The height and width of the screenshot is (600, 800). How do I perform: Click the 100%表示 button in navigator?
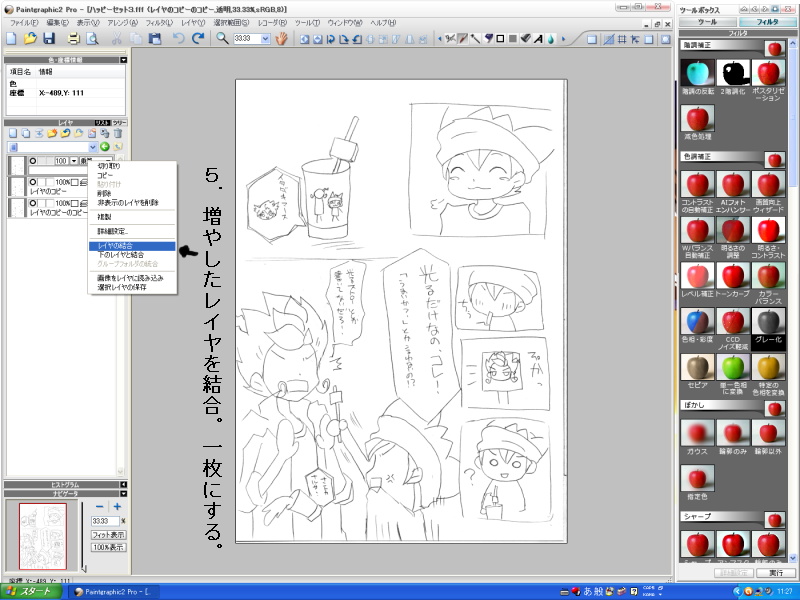109,547
